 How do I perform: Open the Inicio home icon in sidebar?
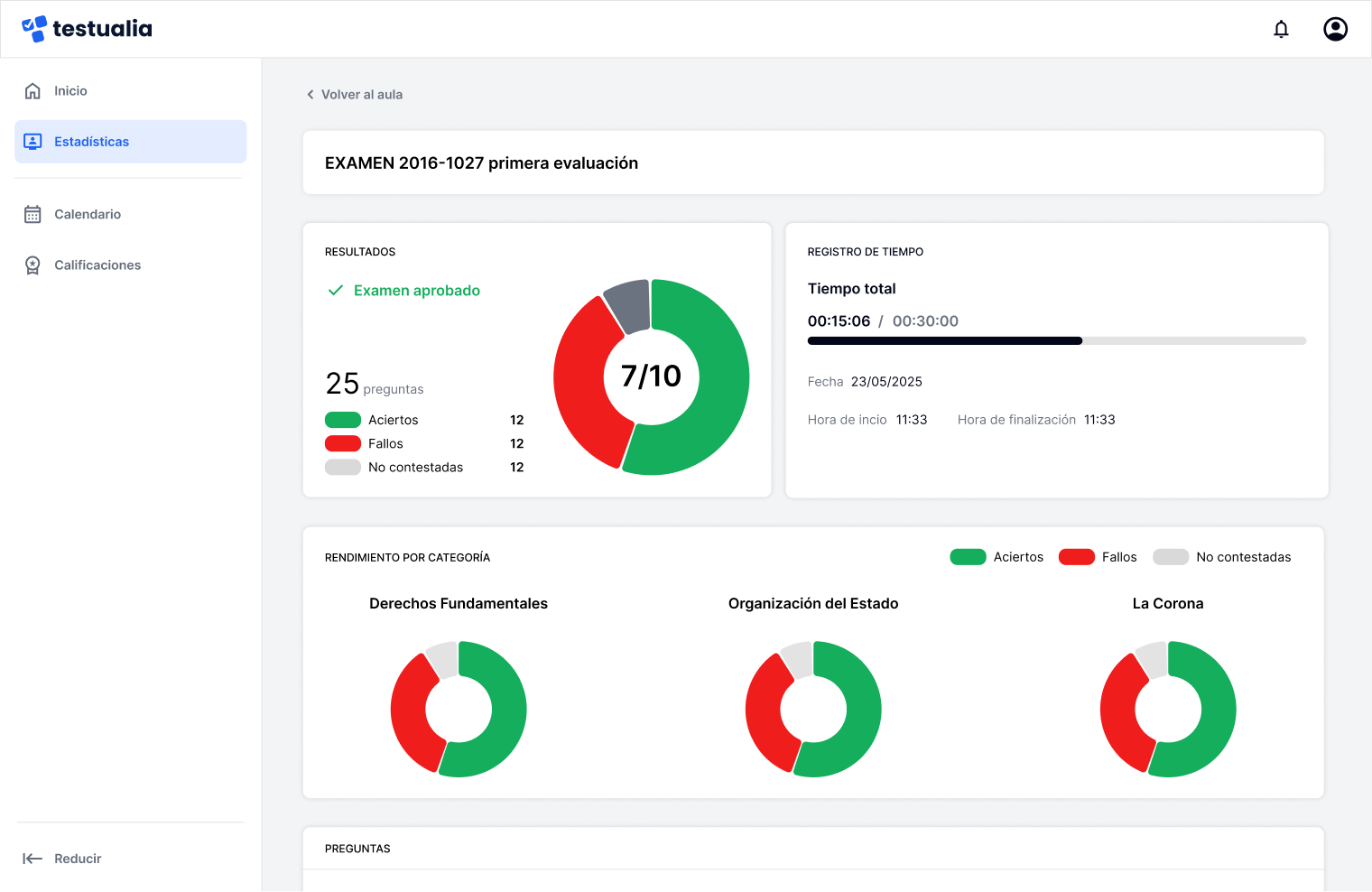pos(32,90)
